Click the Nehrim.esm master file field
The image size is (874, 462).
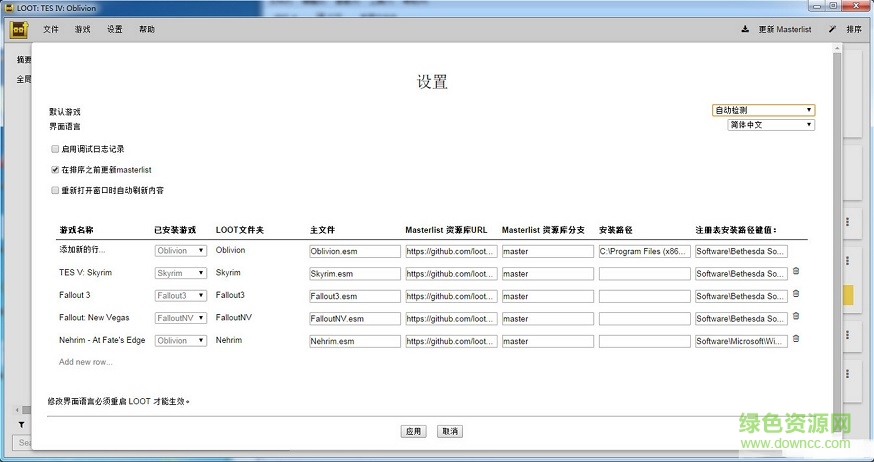pos(355,341)
